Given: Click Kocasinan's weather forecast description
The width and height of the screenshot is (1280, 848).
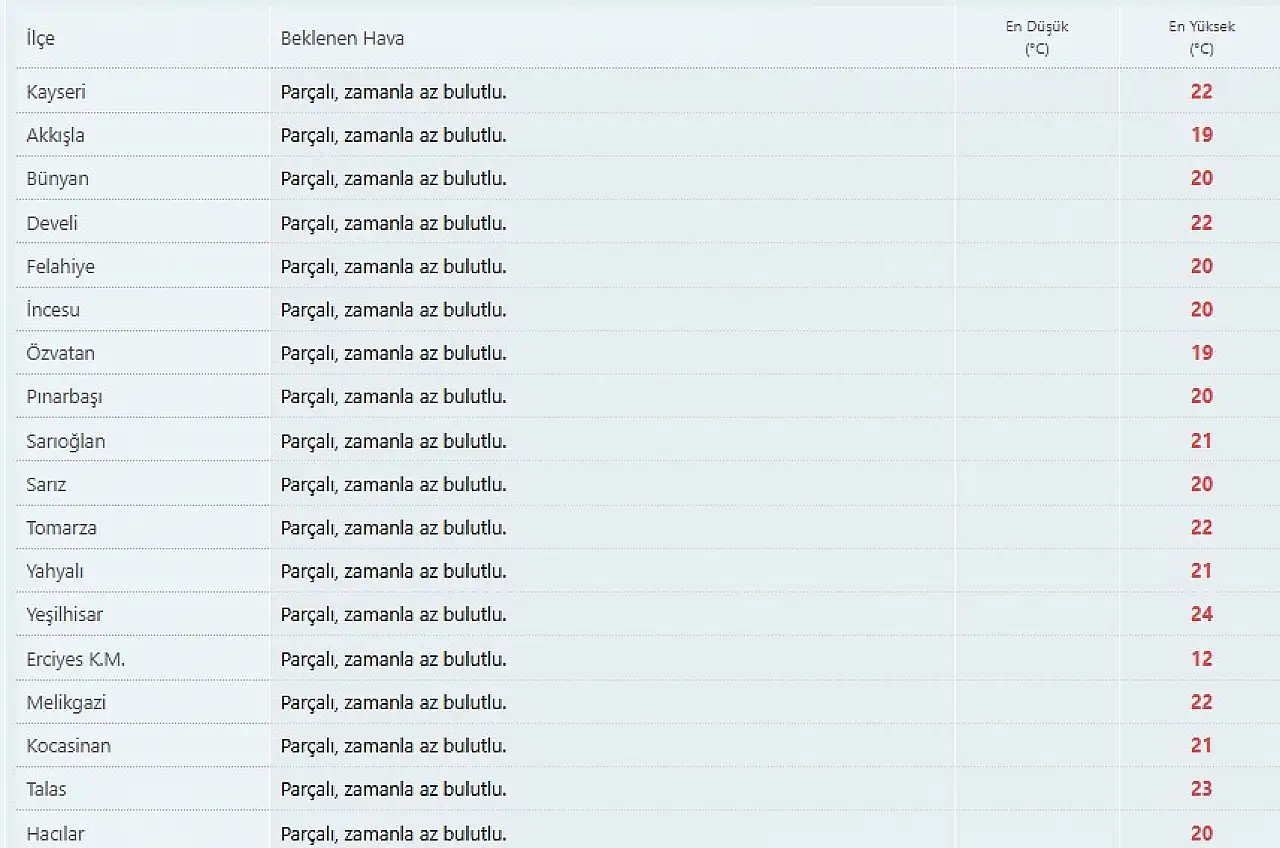Looking at the screenshot, I should coord(393,746).
